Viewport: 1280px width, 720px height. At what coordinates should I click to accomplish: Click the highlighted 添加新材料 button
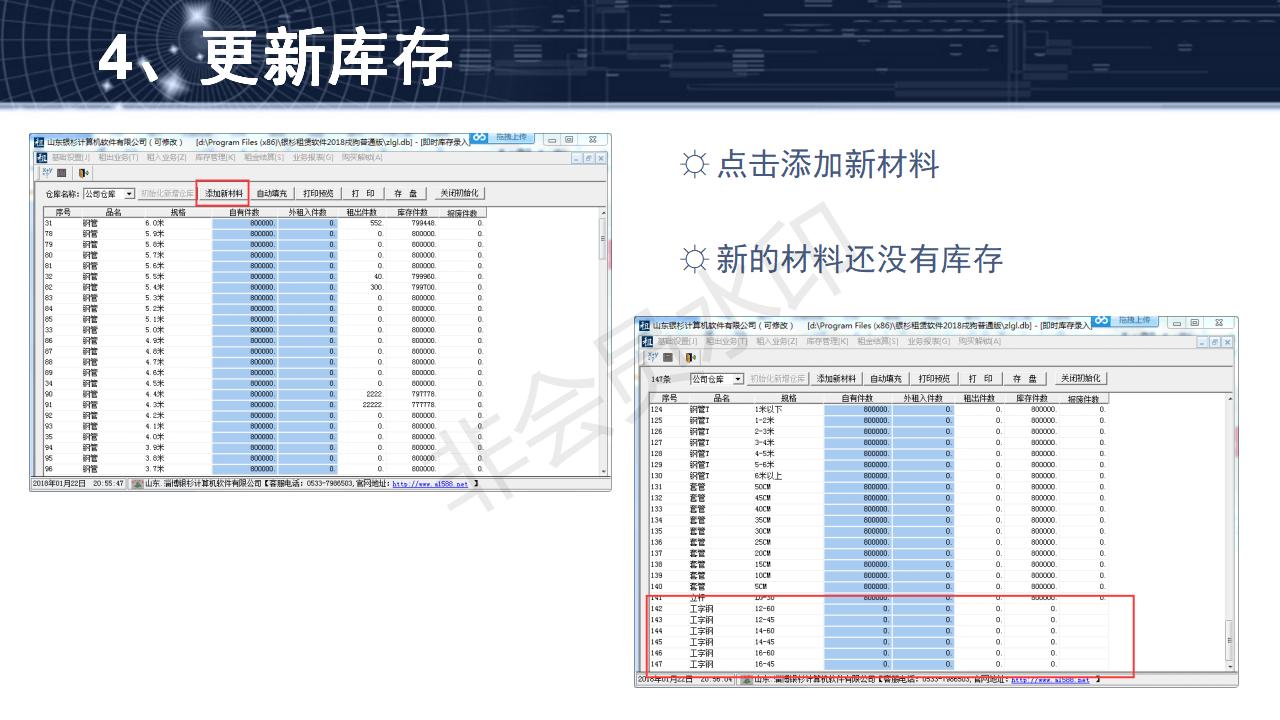[x=226, y=193]
